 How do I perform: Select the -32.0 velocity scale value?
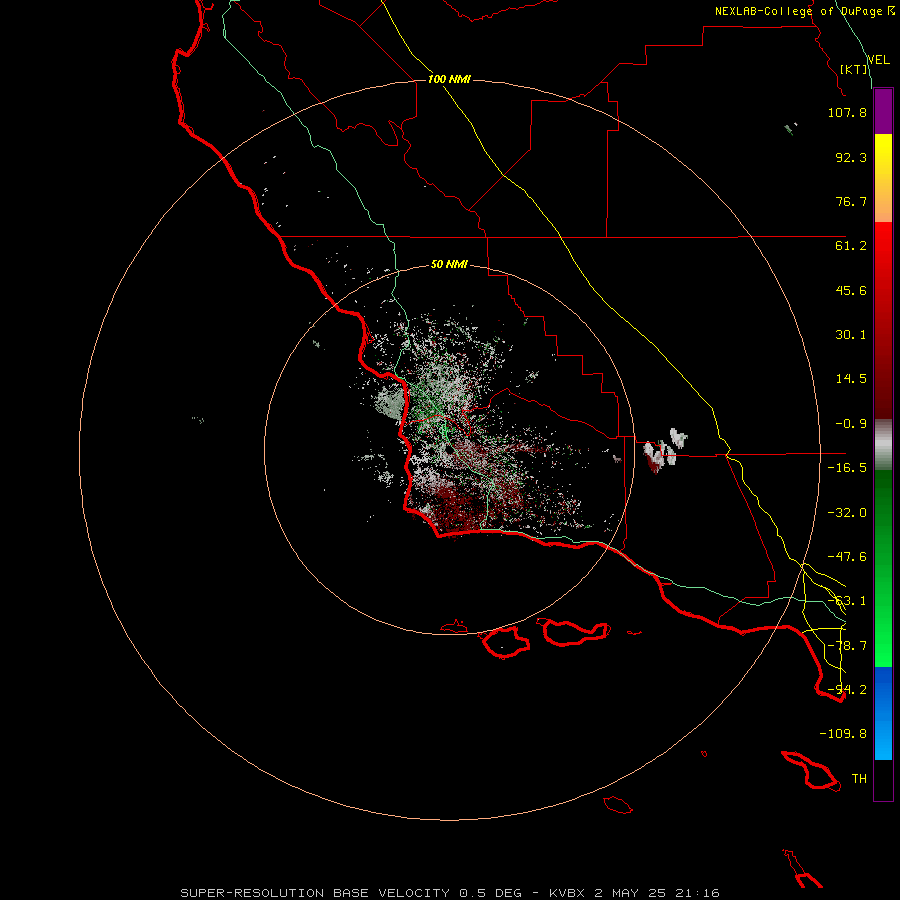(847, 513)
